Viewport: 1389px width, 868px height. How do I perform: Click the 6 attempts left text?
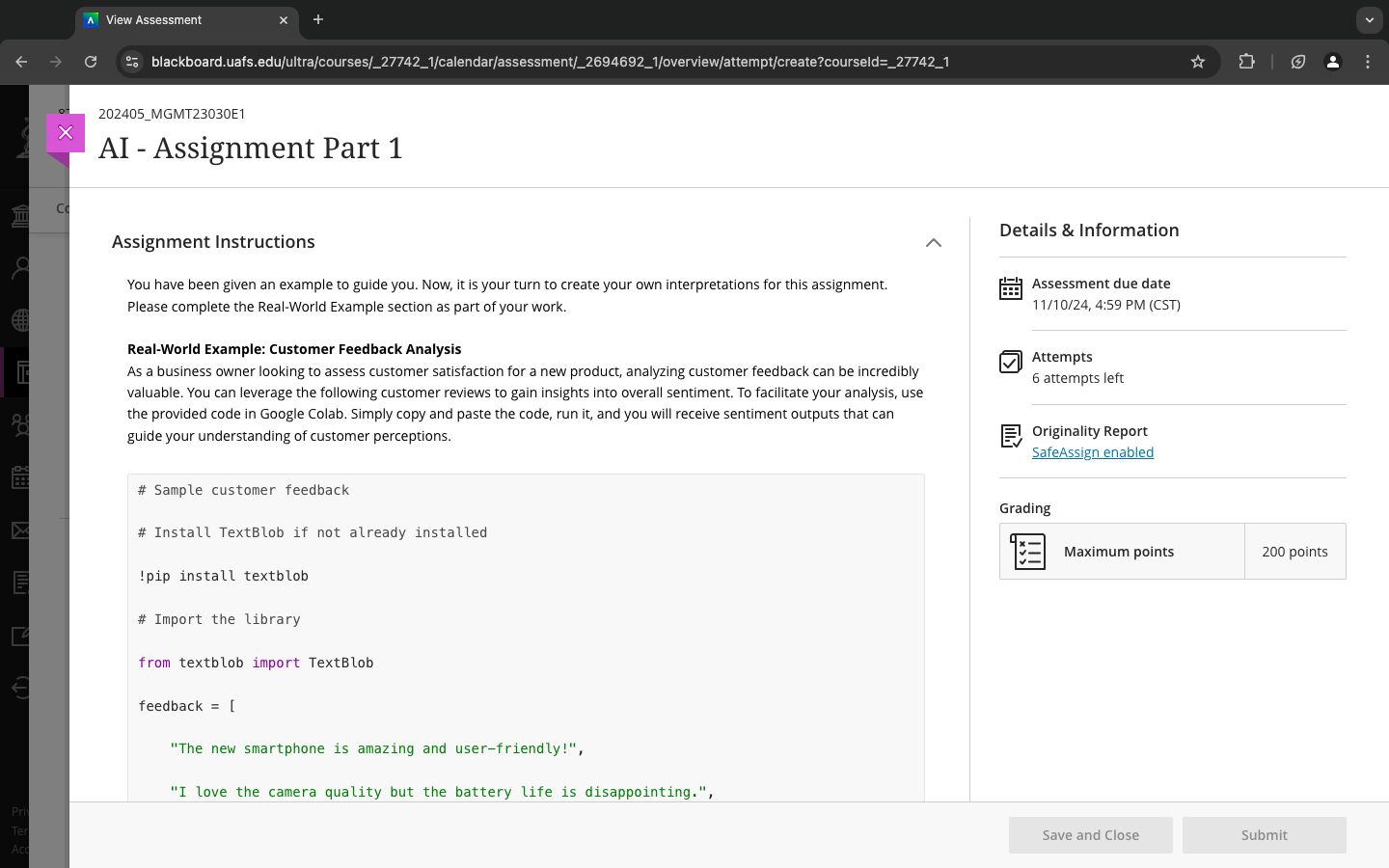1077,378
